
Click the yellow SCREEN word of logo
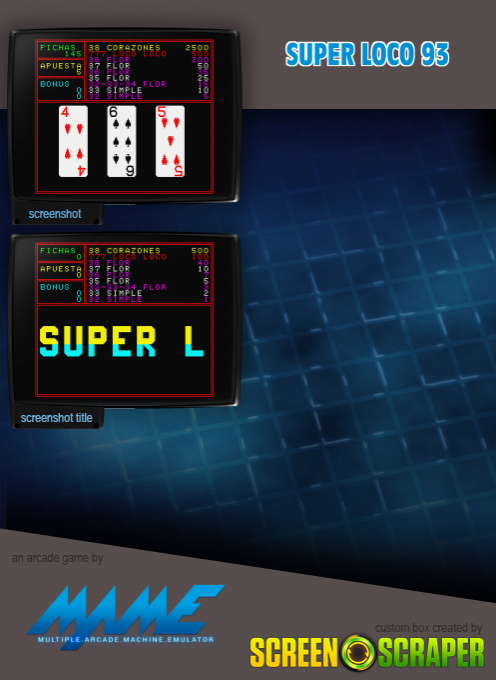point(294,653)
